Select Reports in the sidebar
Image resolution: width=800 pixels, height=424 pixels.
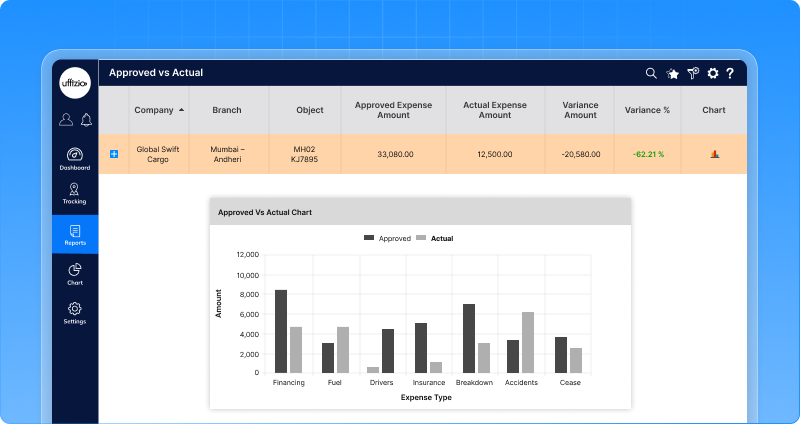(x=75, y=235)
